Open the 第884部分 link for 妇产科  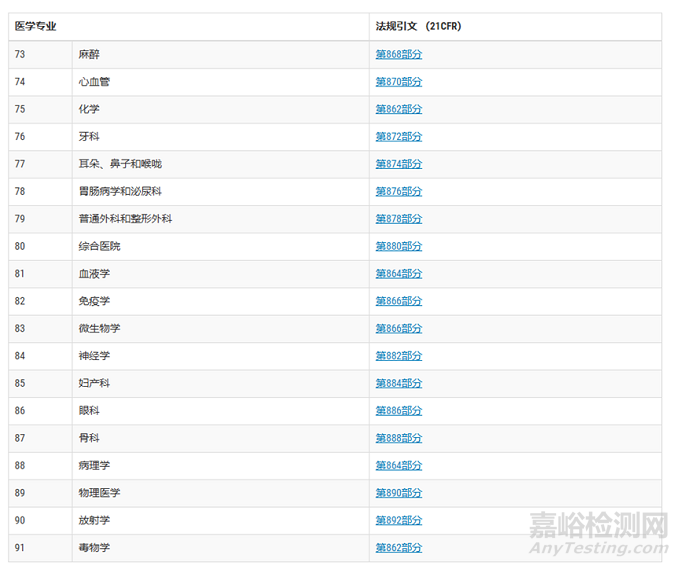[x=398, y=383]
